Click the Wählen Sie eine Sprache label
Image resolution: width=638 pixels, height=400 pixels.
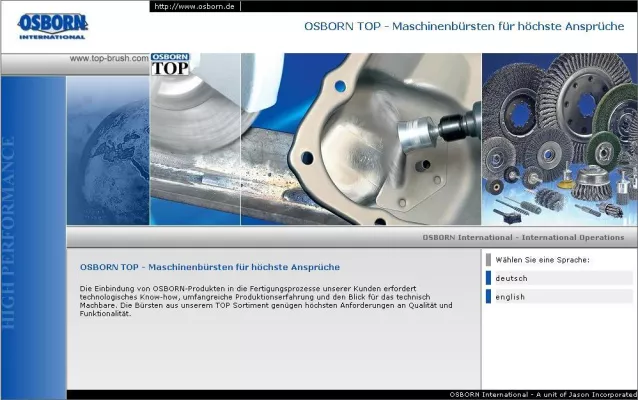click(542, 260)
